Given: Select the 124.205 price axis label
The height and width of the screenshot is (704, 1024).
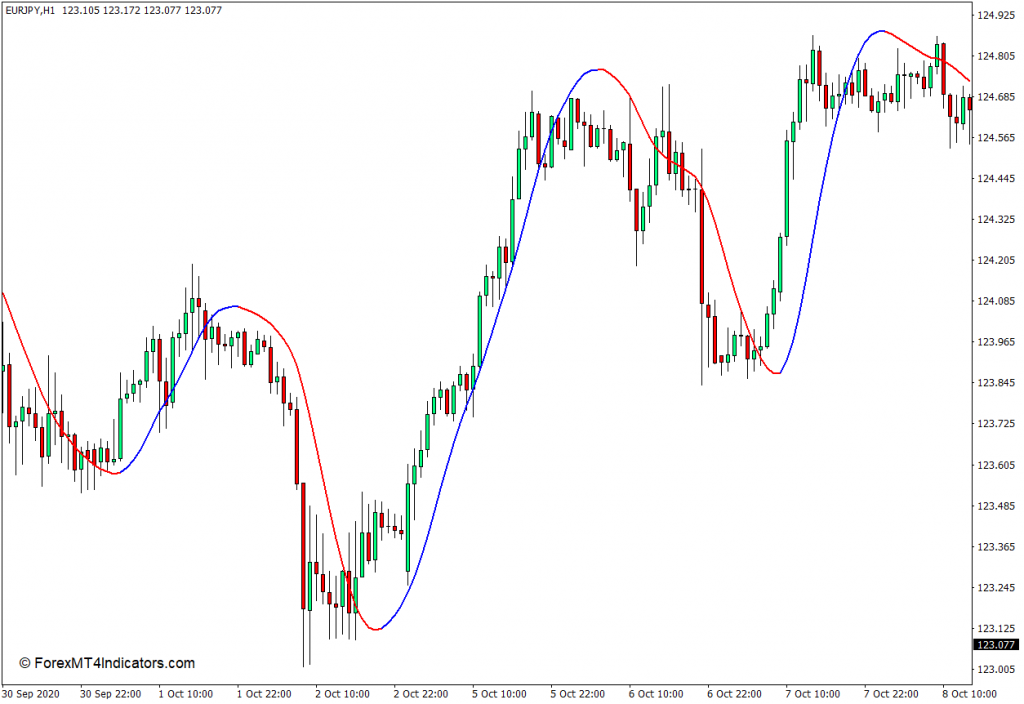Looking at the screenshot, I should 996,261.
